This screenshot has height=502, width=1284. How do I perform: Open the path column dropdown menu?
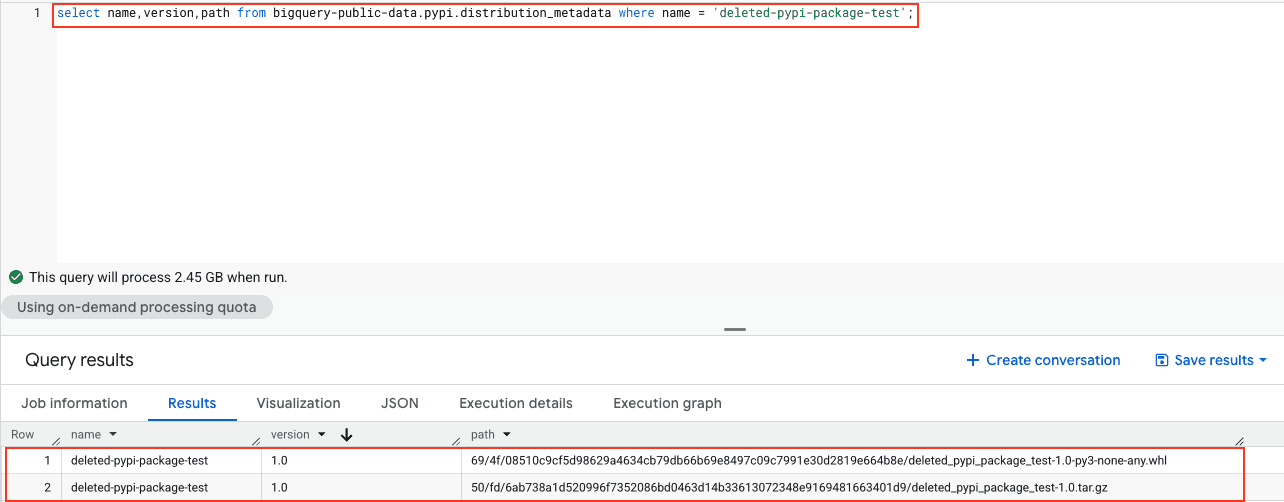point(507,435)
